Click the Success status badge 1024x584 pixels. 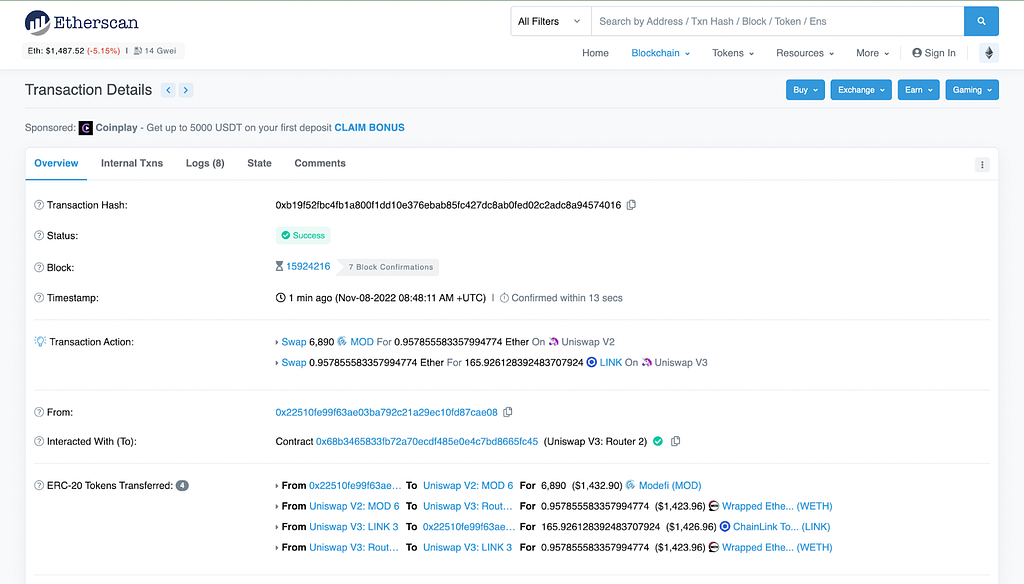303,236
